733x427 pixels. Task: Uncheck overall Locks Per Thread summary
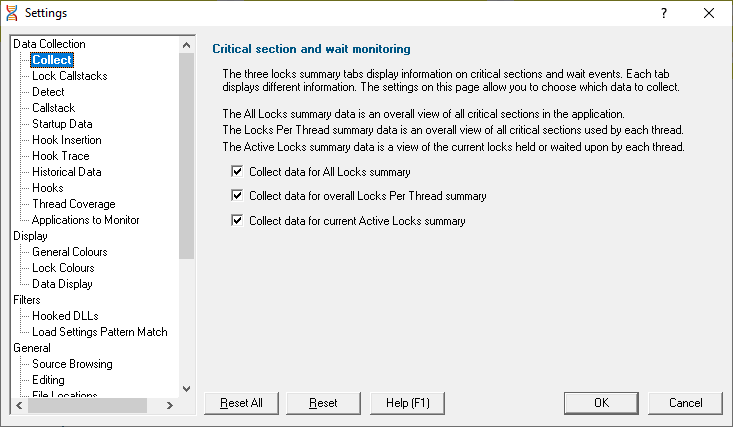coord(237,195)
